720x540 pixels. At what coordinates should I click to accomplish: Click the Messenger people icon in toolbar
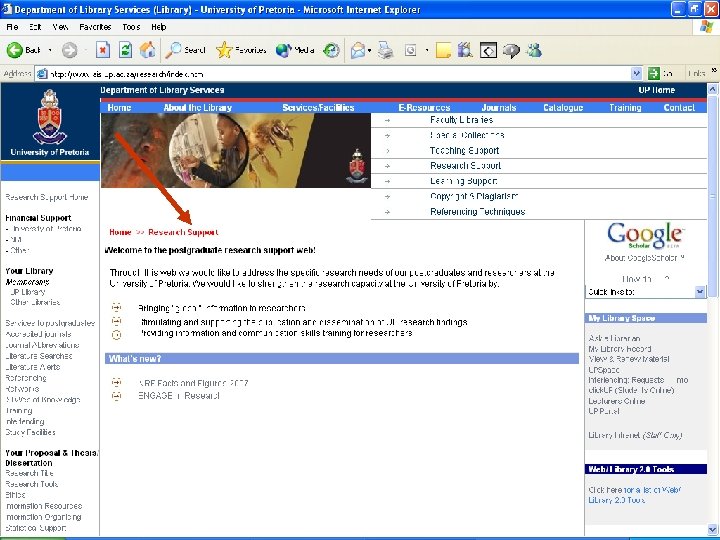point(534,50)
